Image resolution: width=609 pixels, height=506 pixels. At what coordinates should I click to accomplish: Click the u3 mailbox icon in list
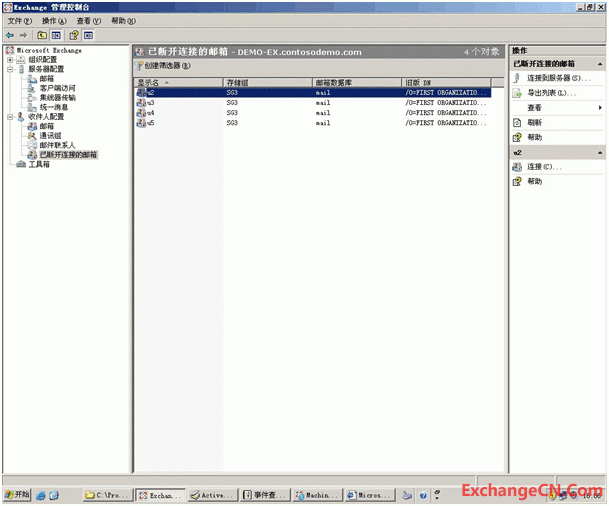click(141, 102)
